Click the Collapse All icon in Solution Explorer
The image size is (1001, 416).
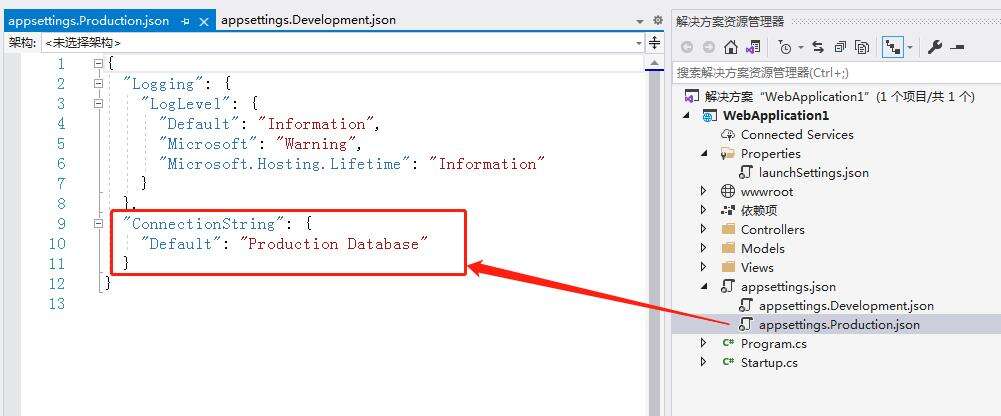(x=840, y=47)
